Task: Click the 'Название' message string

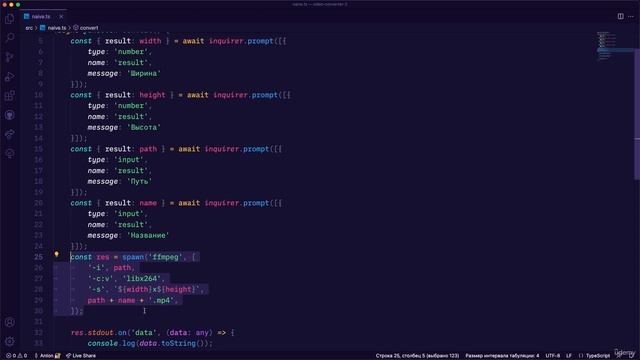Action: pos(148,236)
